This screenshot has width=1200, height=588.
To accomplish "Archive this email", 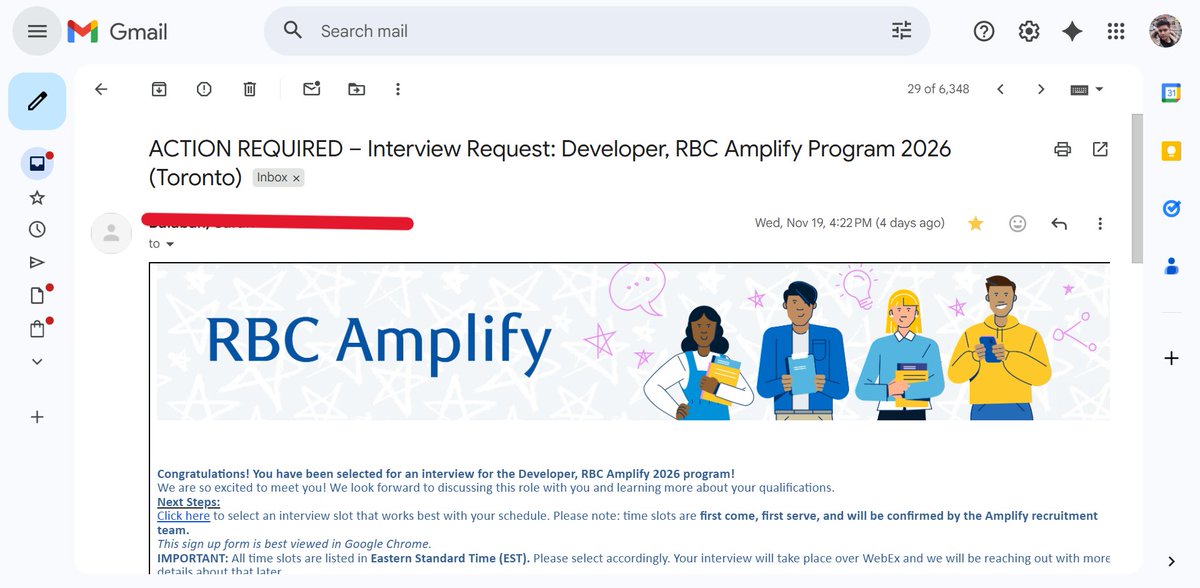I will pos(159,89).
